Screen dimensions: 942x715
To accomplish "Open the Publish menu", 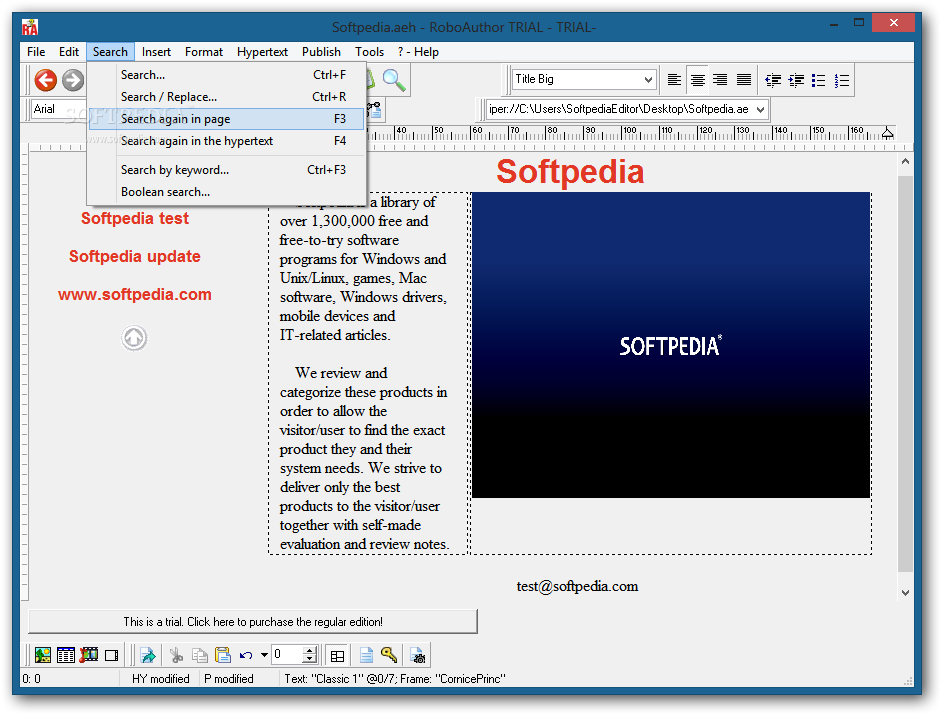I will pyautogui.click(x=321, y=52).
